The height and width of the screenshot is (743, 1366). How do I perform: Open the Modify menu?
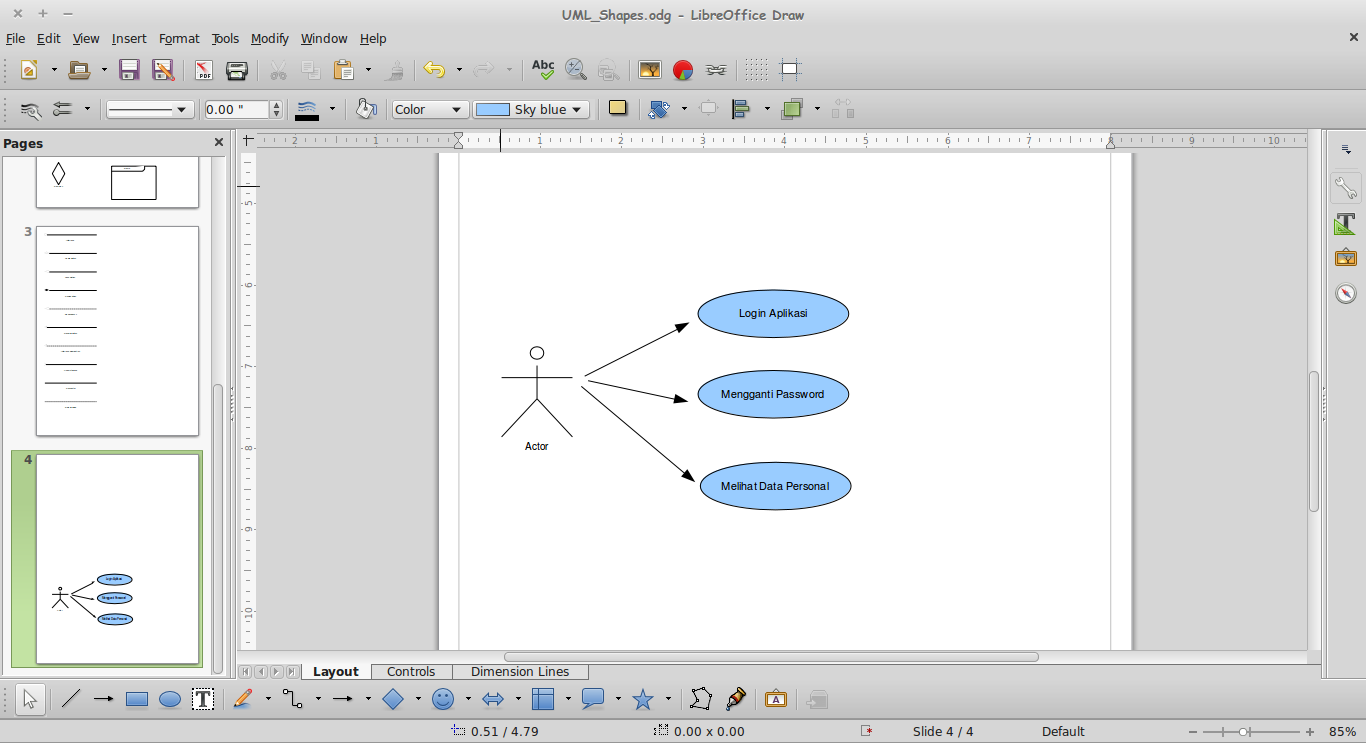269,38
